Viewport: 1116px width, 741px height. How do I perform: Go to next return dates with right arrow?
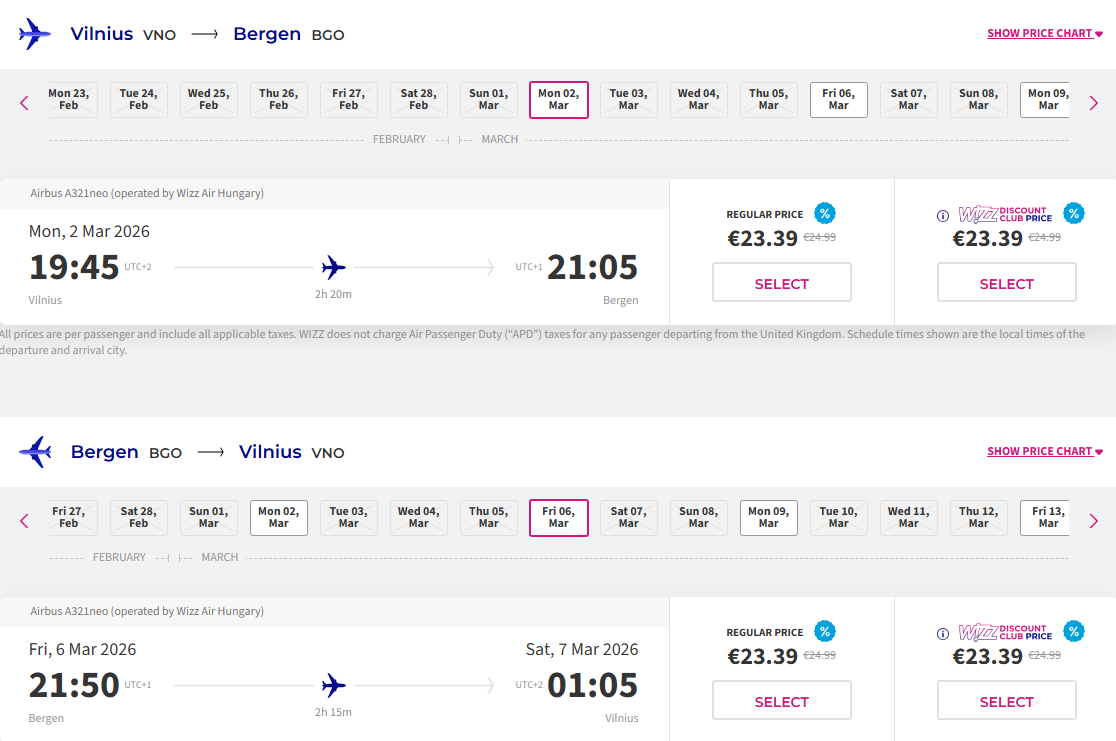pyautogui.click(x=1093, y=521)
